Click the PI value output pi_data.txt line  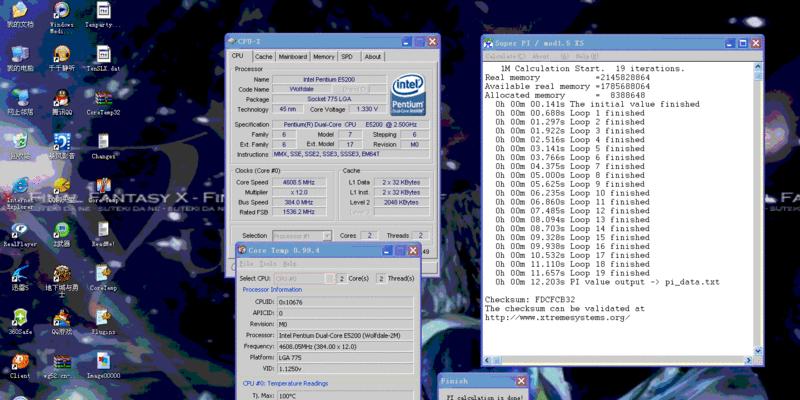pos(607,282)
